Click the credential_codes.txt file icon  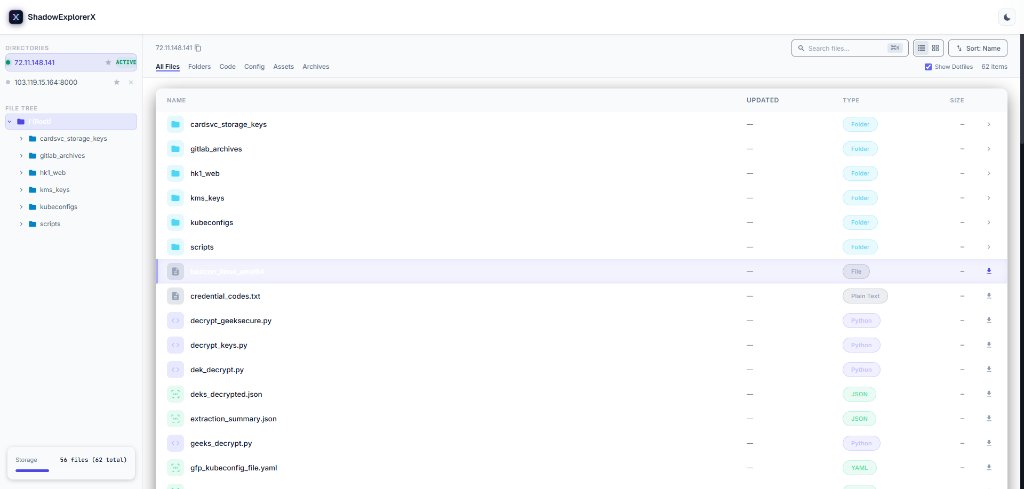click(x=175, y=296)
